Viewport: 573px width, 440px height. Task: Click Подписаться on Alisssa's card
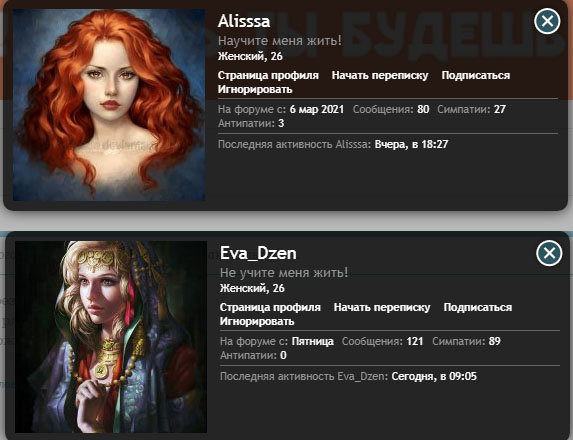[476, 75]
